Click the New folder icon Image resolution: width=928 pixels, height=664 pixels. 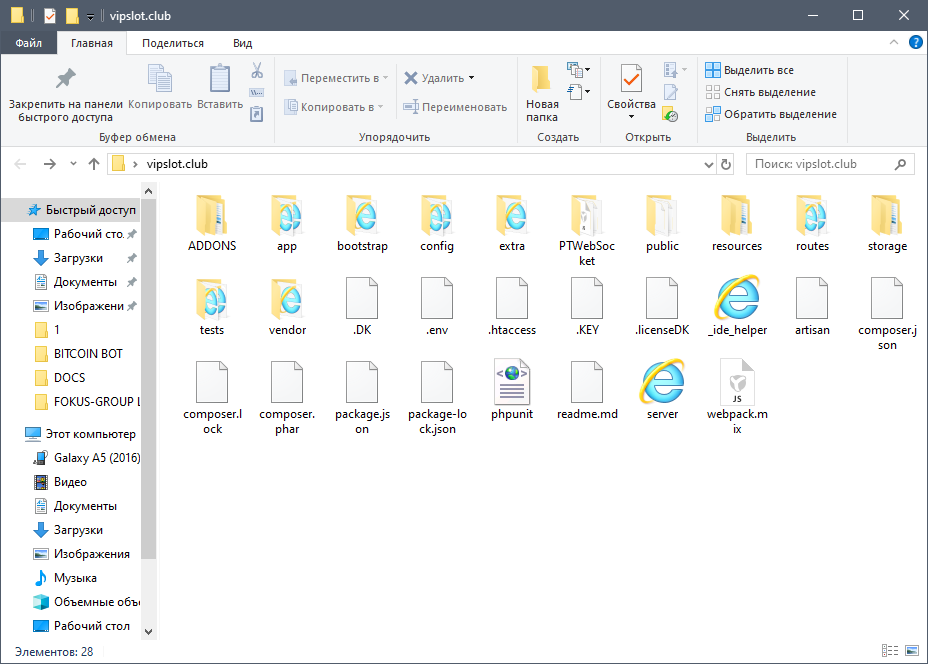coord(541,79)
